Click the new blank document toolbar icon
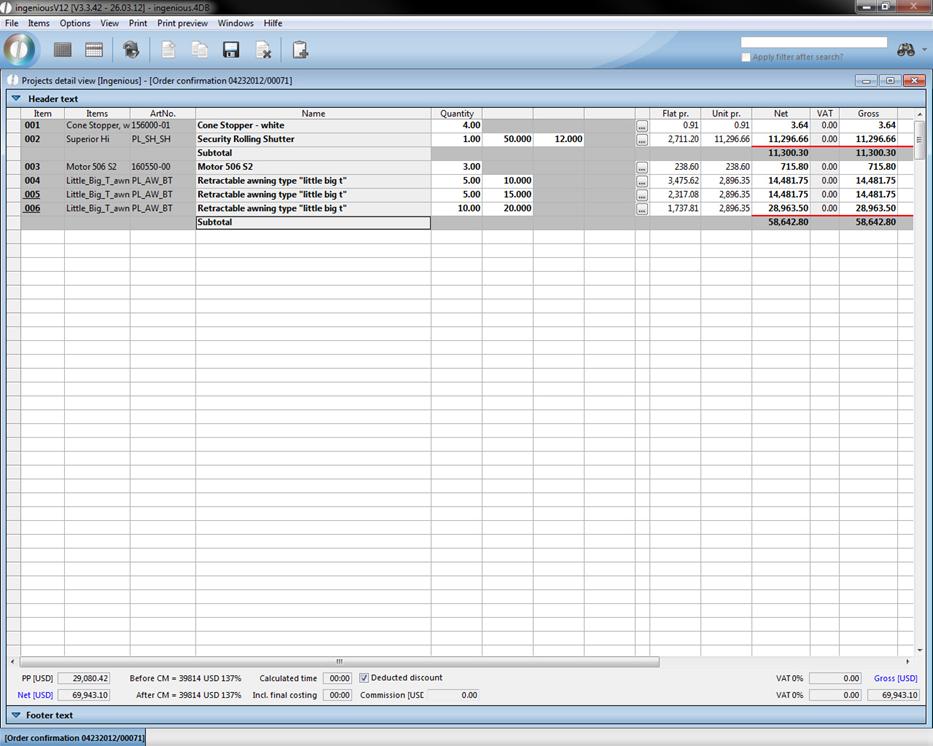Viewport: 933px width, 746px height. (x=168, y=50)
